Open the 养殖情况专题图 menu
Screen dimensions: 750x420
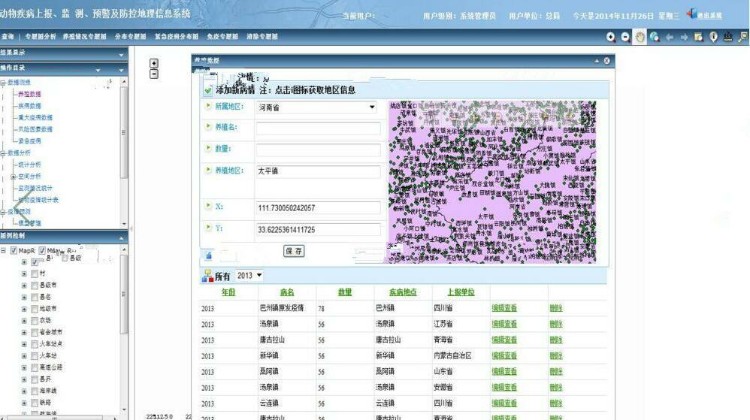[84, 36]
